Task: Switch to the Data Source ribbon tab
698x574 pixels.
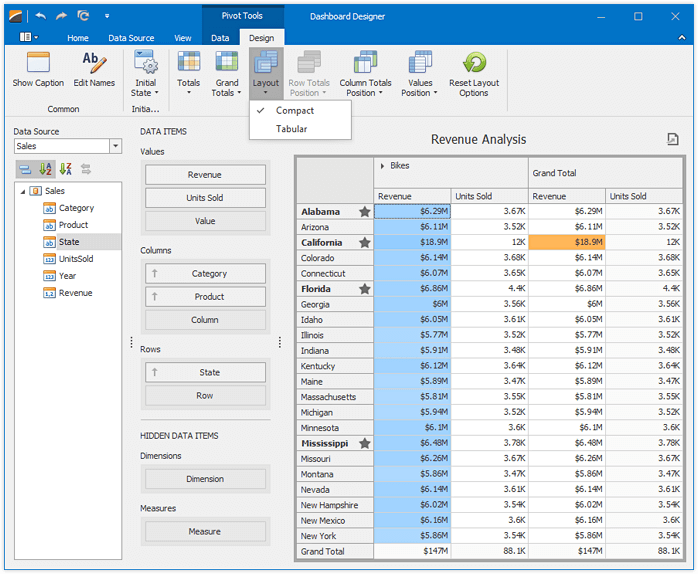Action: (x=131, y=38)
